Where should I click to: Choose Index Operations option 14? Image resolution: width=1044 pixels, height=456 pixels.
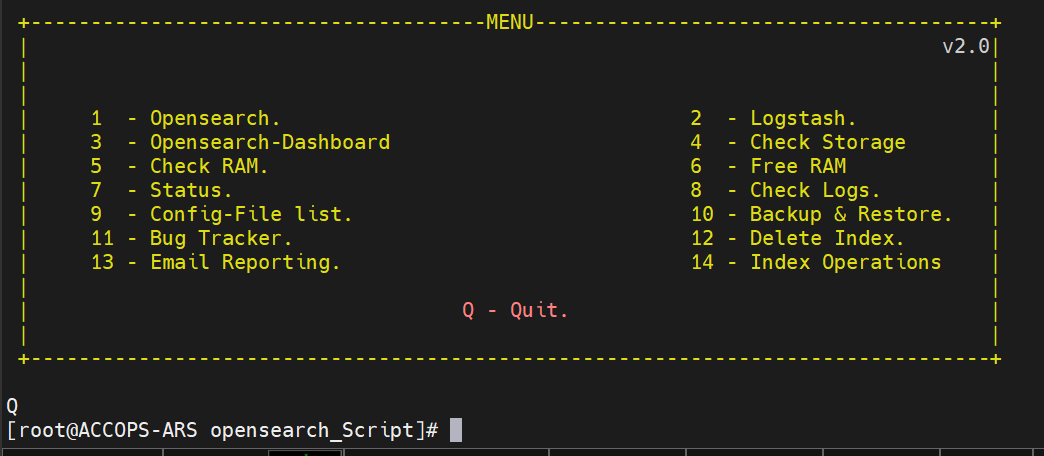(815, 262)
